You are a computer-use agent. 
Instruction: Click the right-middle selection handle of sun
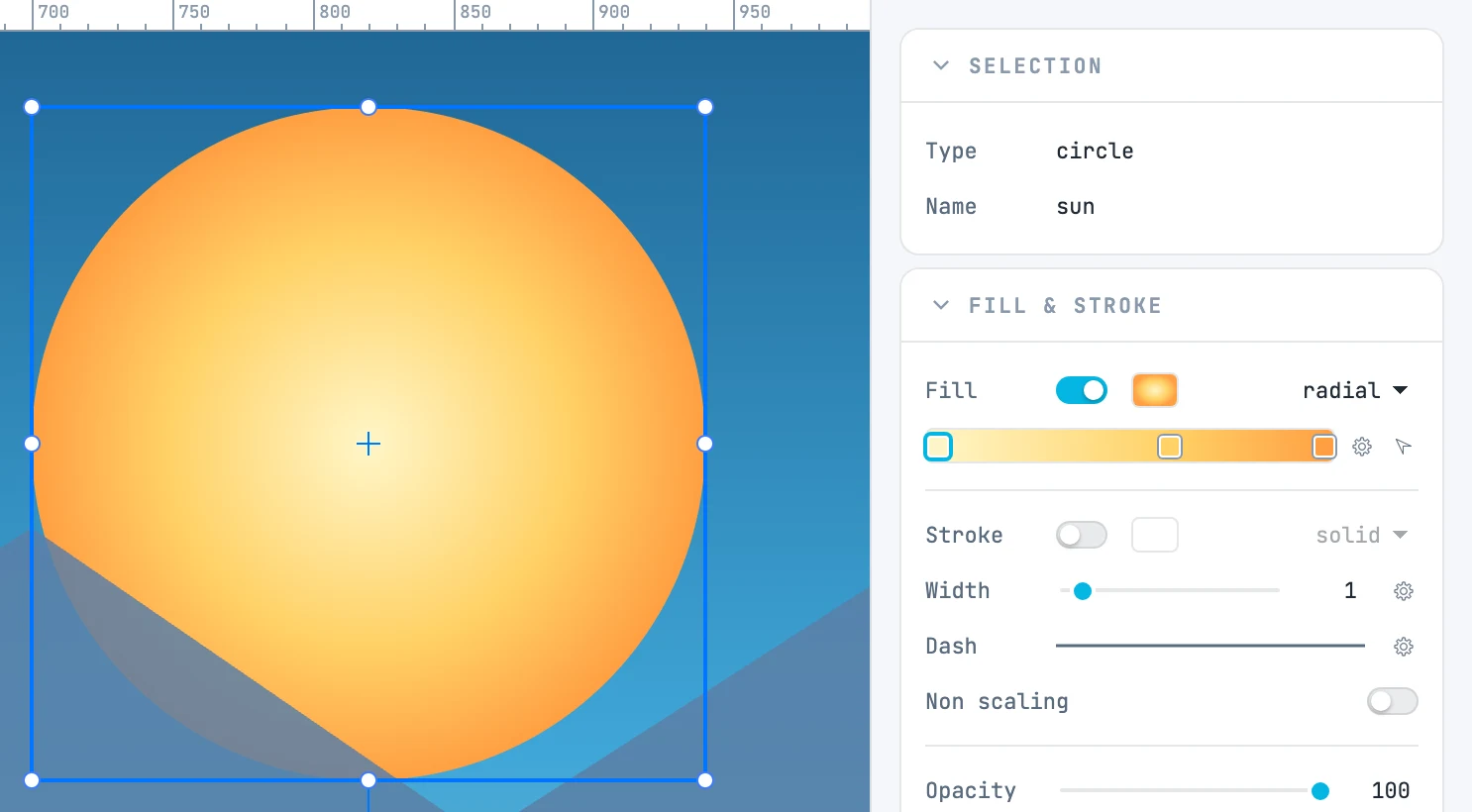click(x=705, y=444)
